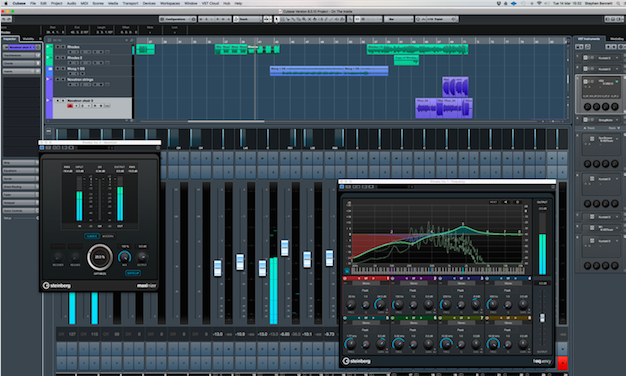
Task: Click the mixer fader above the -6.85 value
Action: (x=285, y=248)
